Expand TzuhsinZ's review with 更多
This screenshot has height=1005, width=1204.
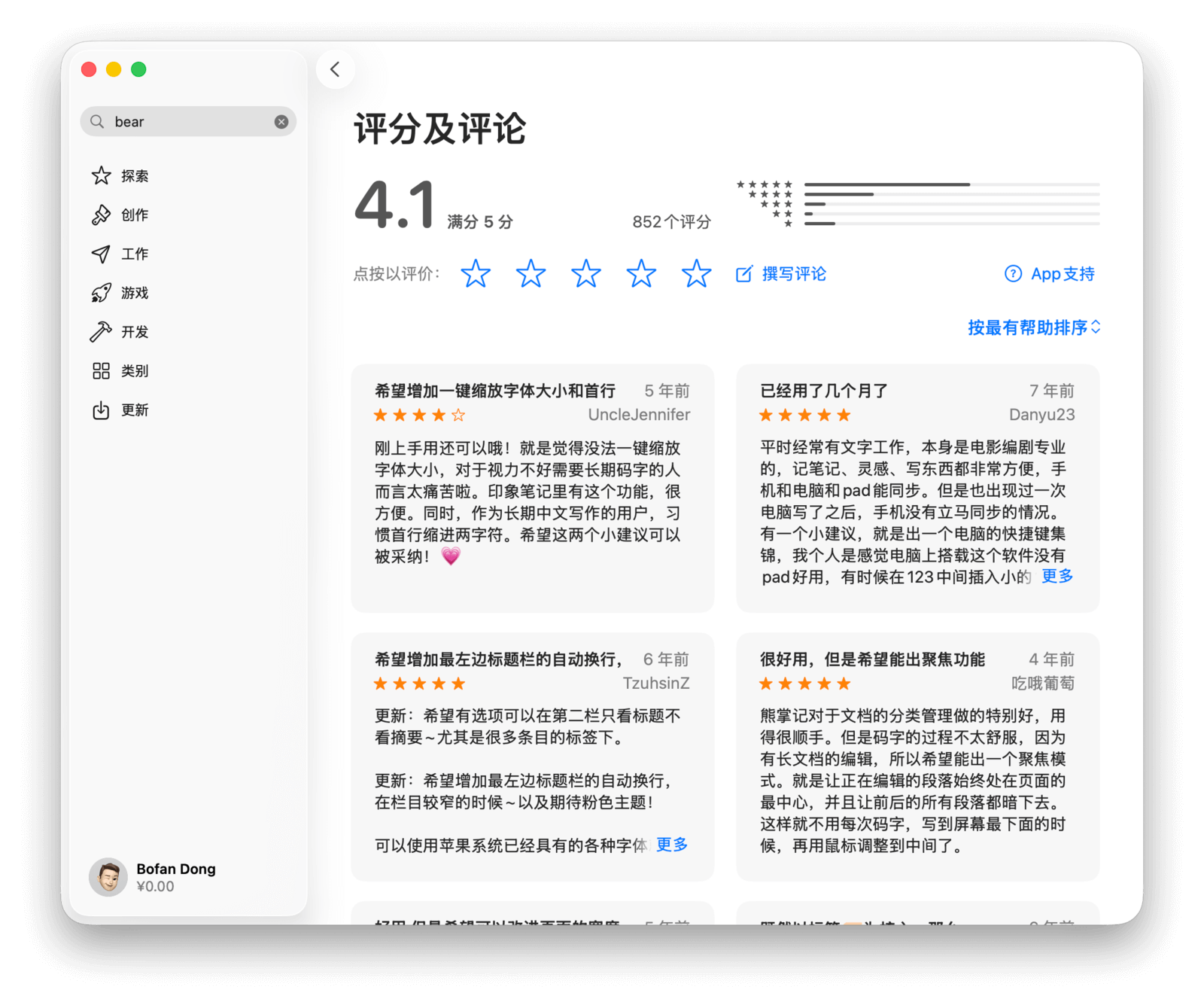[x=672, y=845]
